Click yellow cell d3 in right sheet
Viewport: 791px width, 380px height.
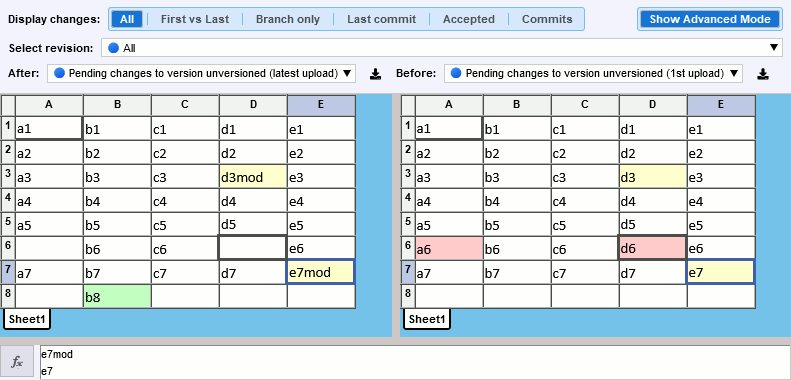[x=653, y=177]
